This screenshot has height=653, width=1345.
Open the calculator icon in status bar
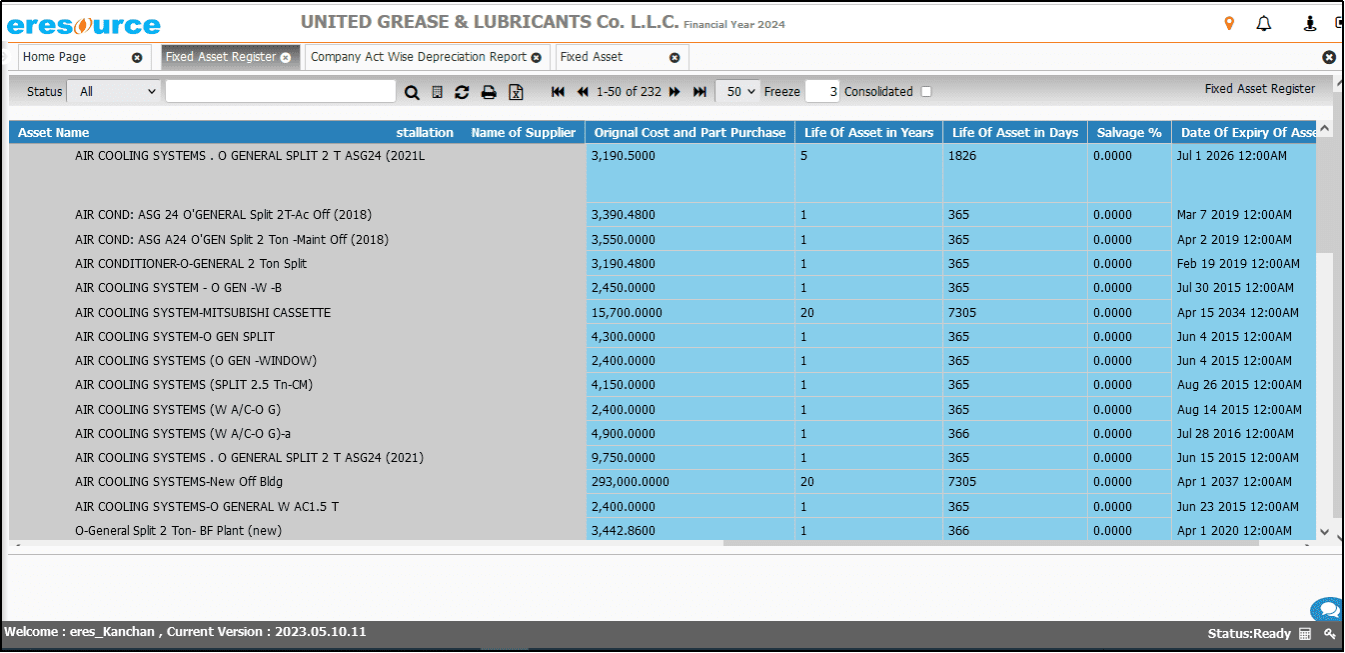click(x=1305, y=633)
